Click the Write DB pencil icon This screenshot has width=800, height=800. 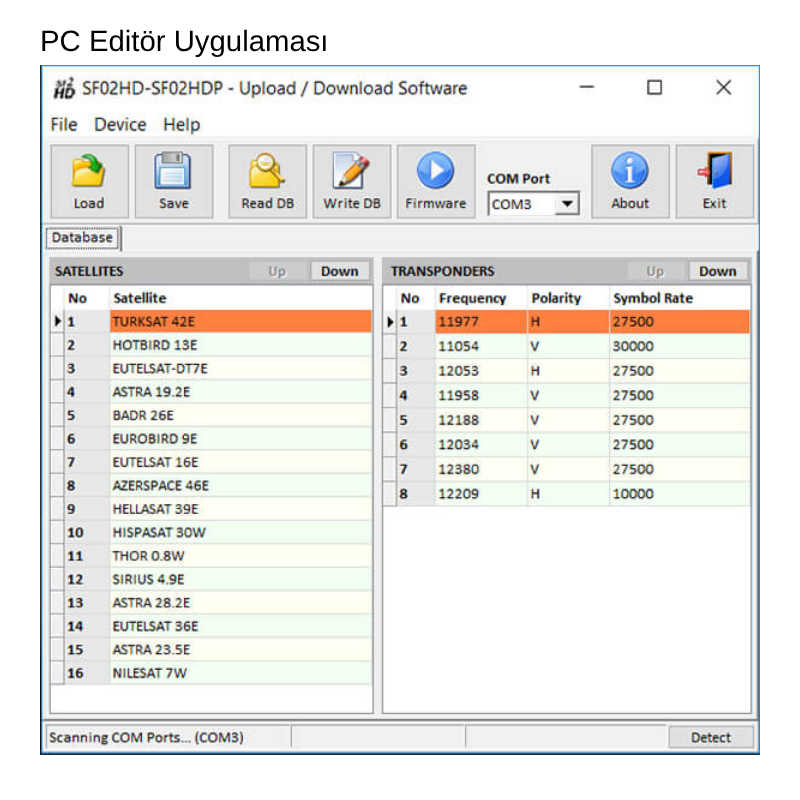[x=352, y=171]
